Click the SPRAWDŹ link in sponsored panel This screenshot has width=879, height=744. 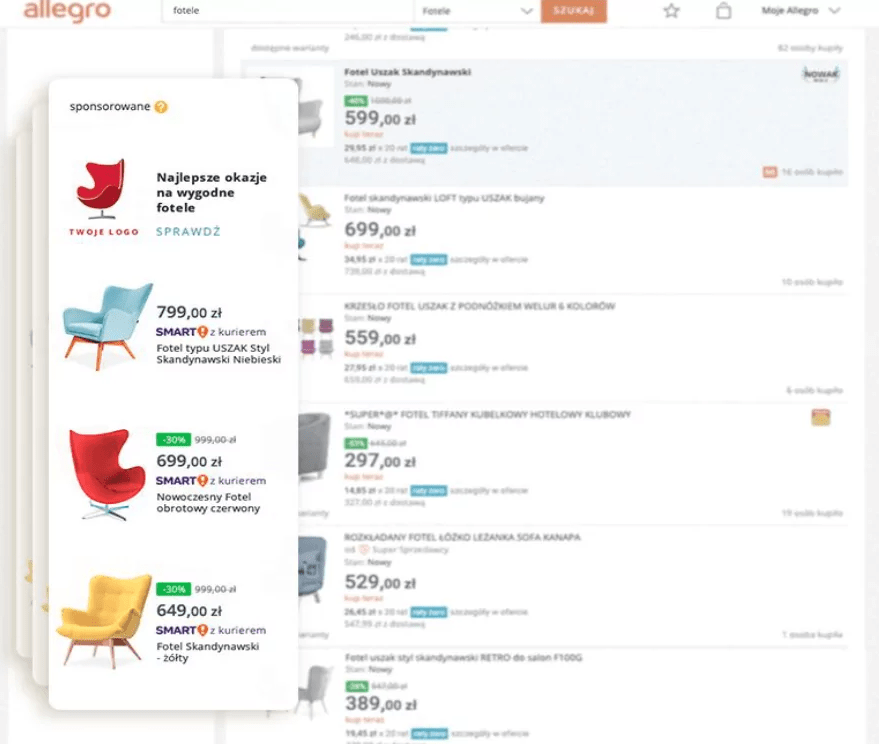tap(188, 231)
